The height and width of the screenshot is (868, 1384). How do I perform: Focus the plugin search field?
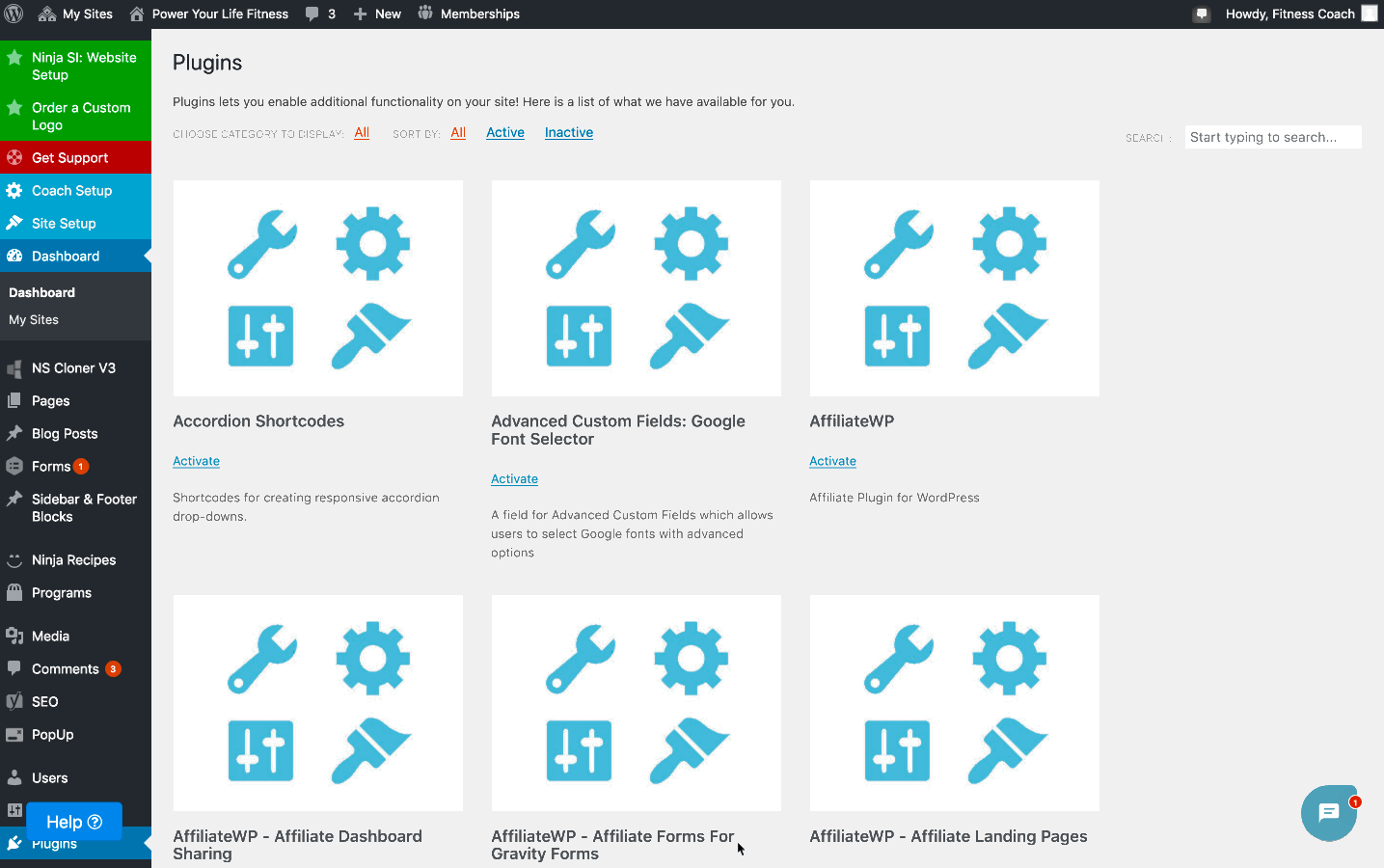(1273, 137)
